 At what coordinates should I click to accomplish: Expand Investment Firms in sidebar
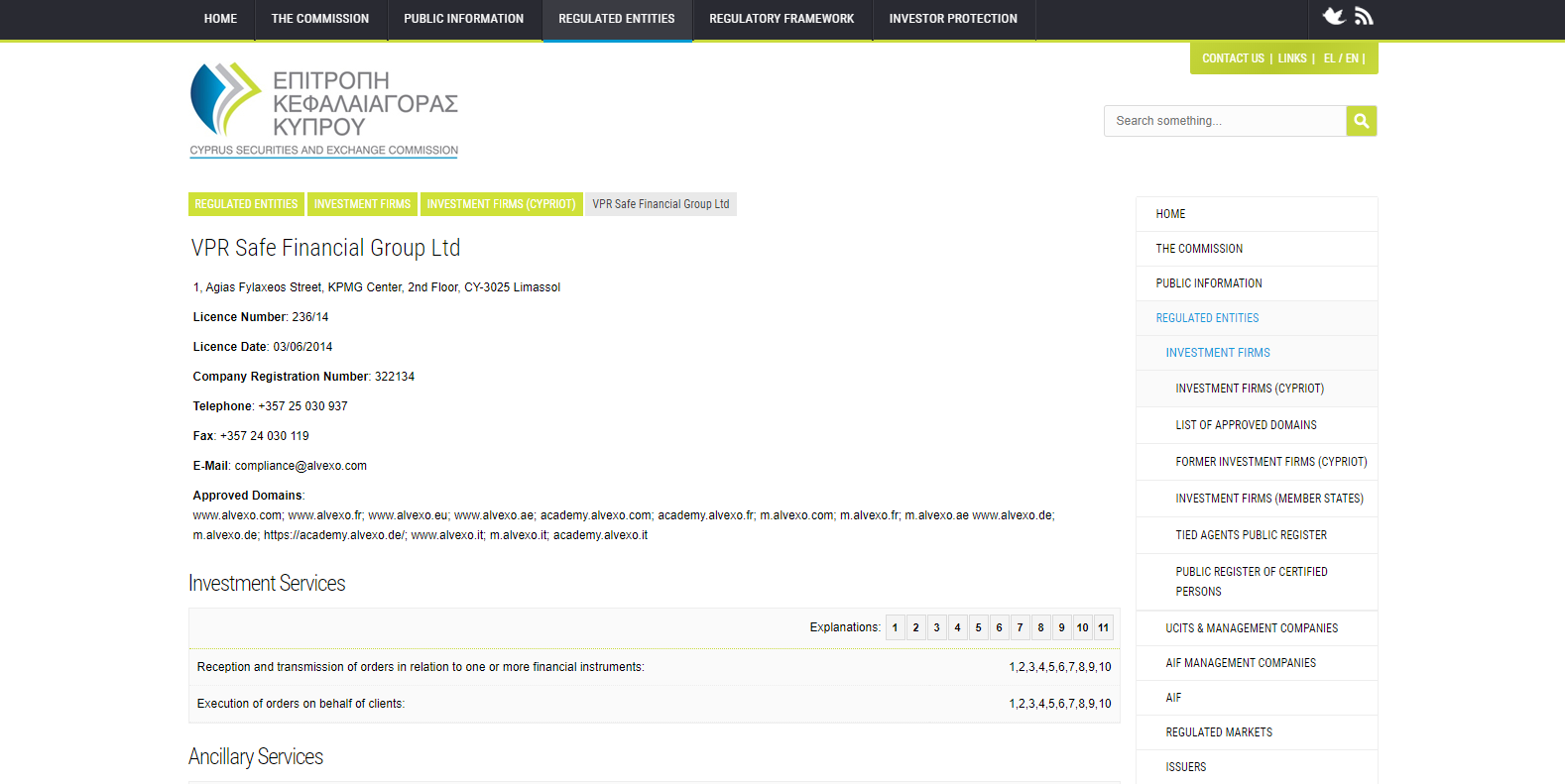click(x=1217, y=353)
